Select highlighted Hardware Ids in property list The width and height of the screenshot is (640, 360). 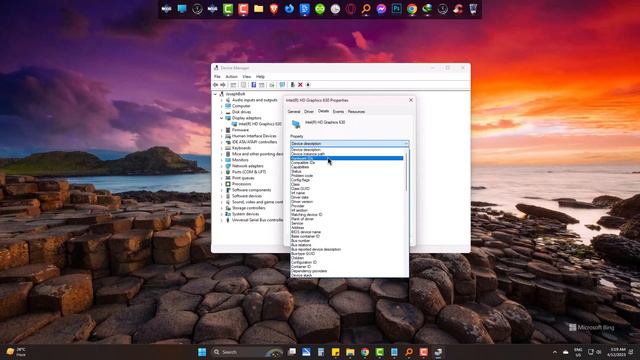[347, 158]
